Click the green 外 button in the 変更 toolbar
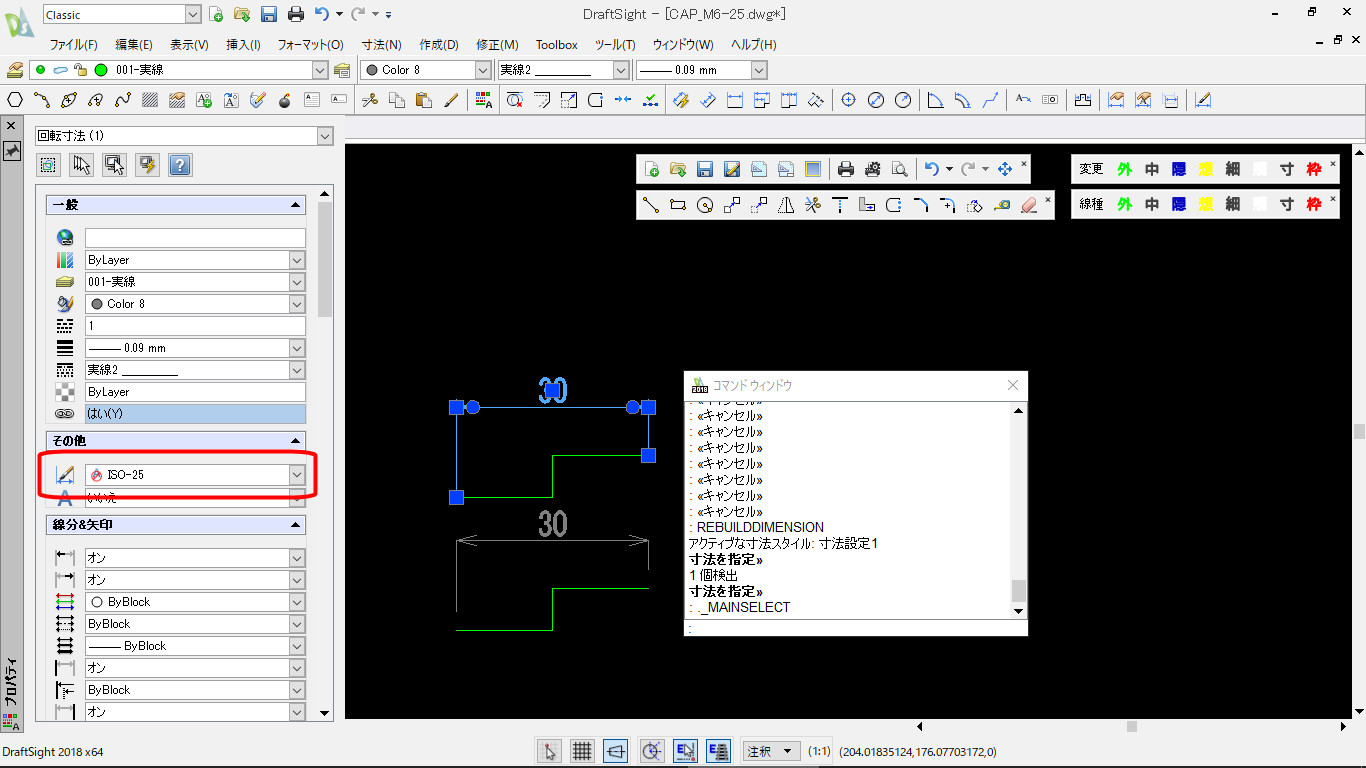Image resolution: width=1366 pixels, height=768 pixels. [x=1124, y=170]
